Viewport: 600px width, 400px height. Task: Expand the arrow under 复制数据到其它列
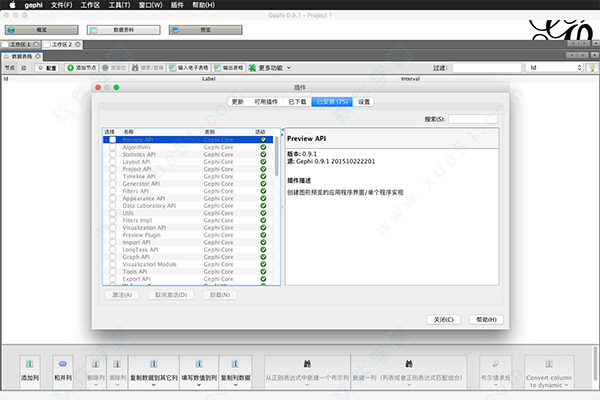[154, 385]
